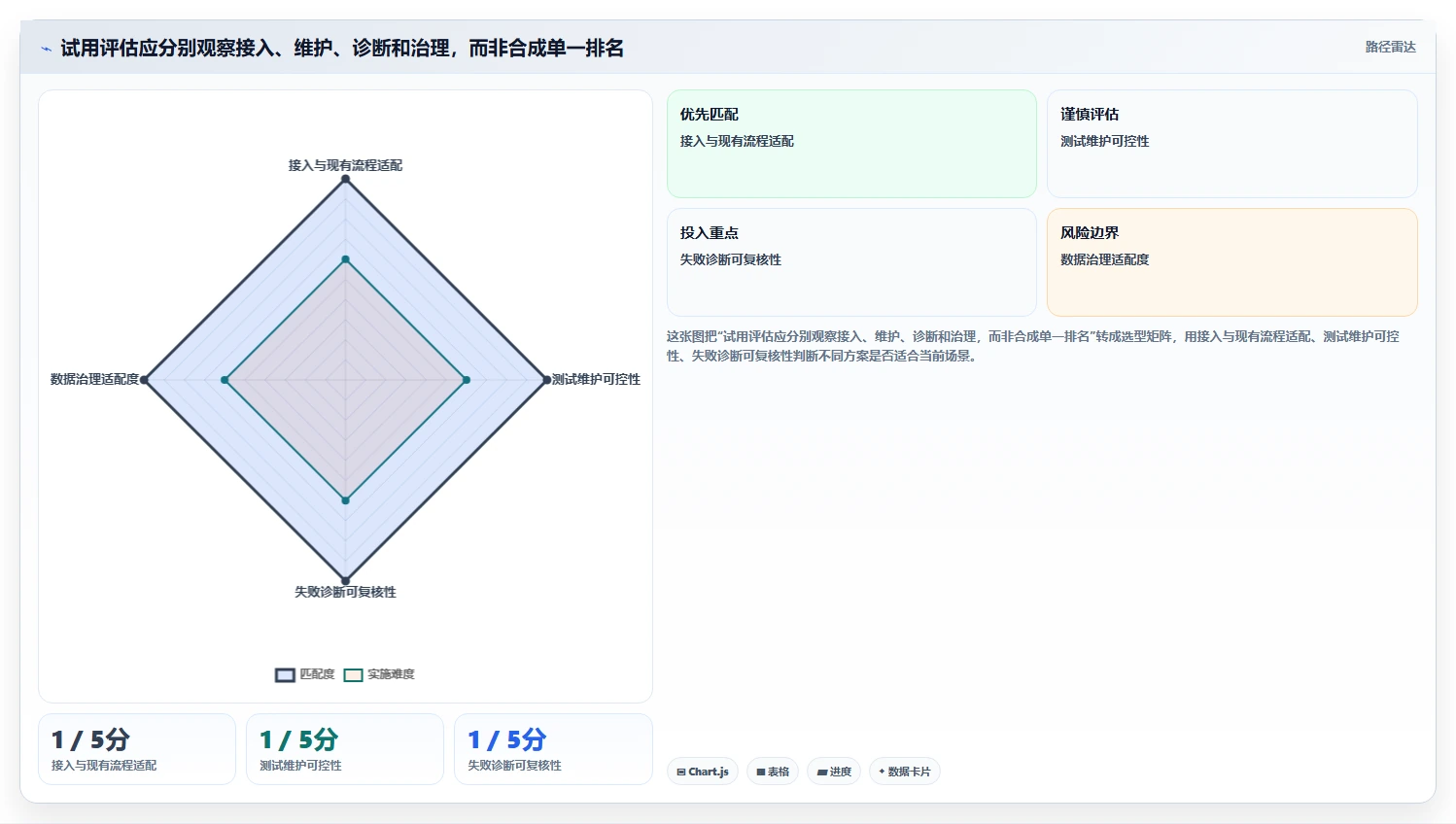The image size is (1456, 824).
Task: Toggle the 匹配度 legend swatch
Action: click(x=285, y=675)
